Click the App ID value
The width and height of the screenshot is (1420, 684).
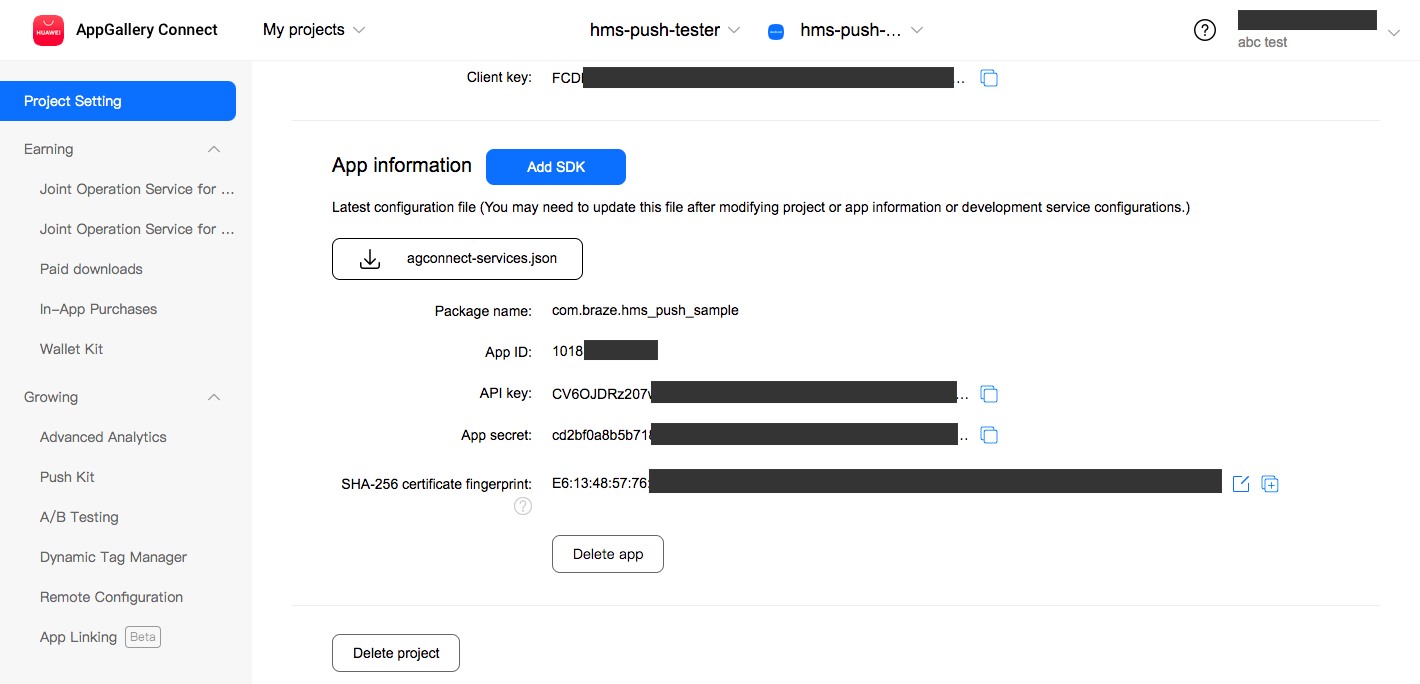pos(605,351)
